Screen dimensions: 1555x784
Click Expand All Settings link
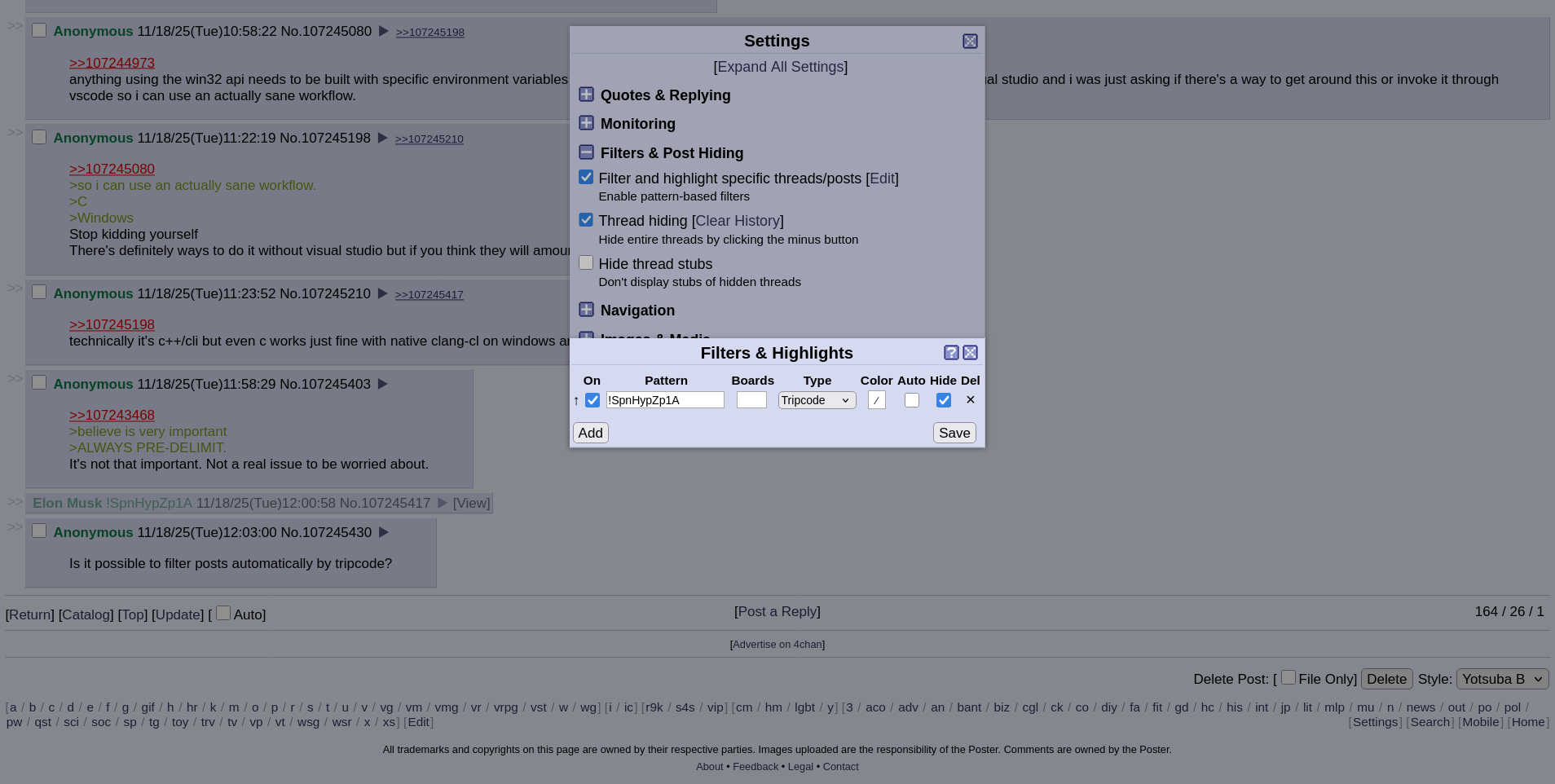pos(781,67)
